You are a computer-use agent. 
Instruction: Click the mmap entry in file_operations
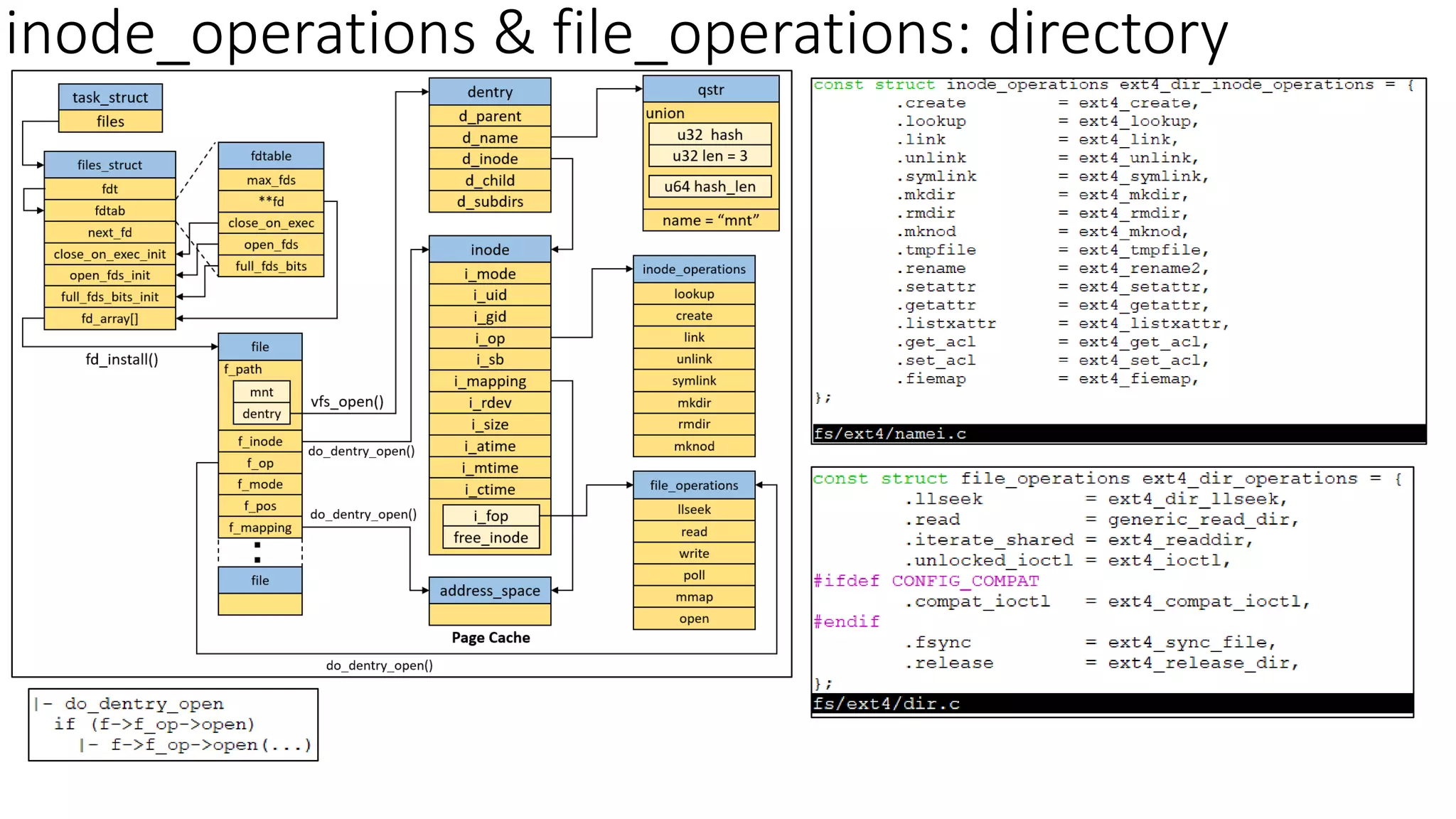click(693, 596)
